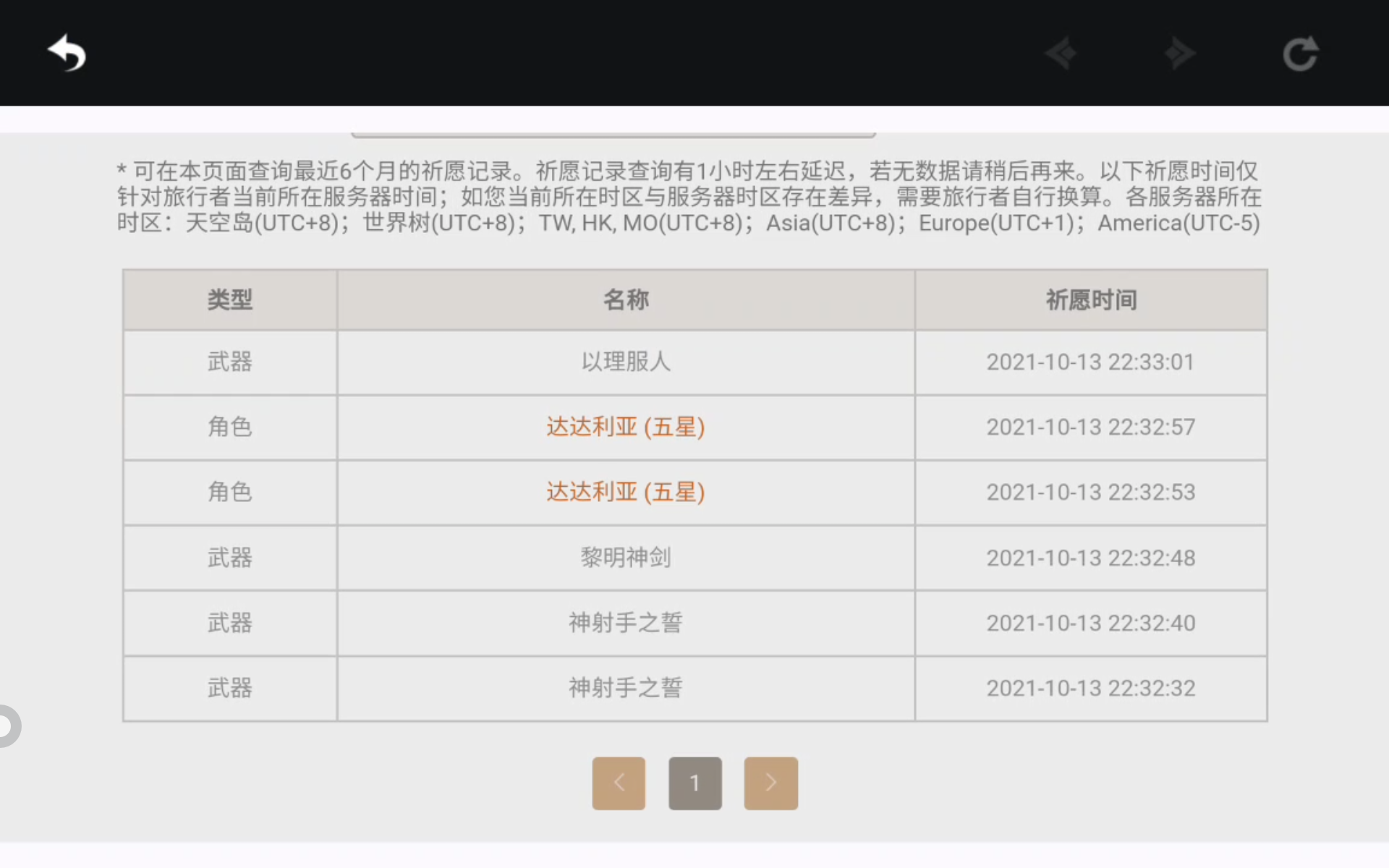Screen dimensions: 1389x868
Task: Select the 黎明神剑 item name
Action: point(626,558)
